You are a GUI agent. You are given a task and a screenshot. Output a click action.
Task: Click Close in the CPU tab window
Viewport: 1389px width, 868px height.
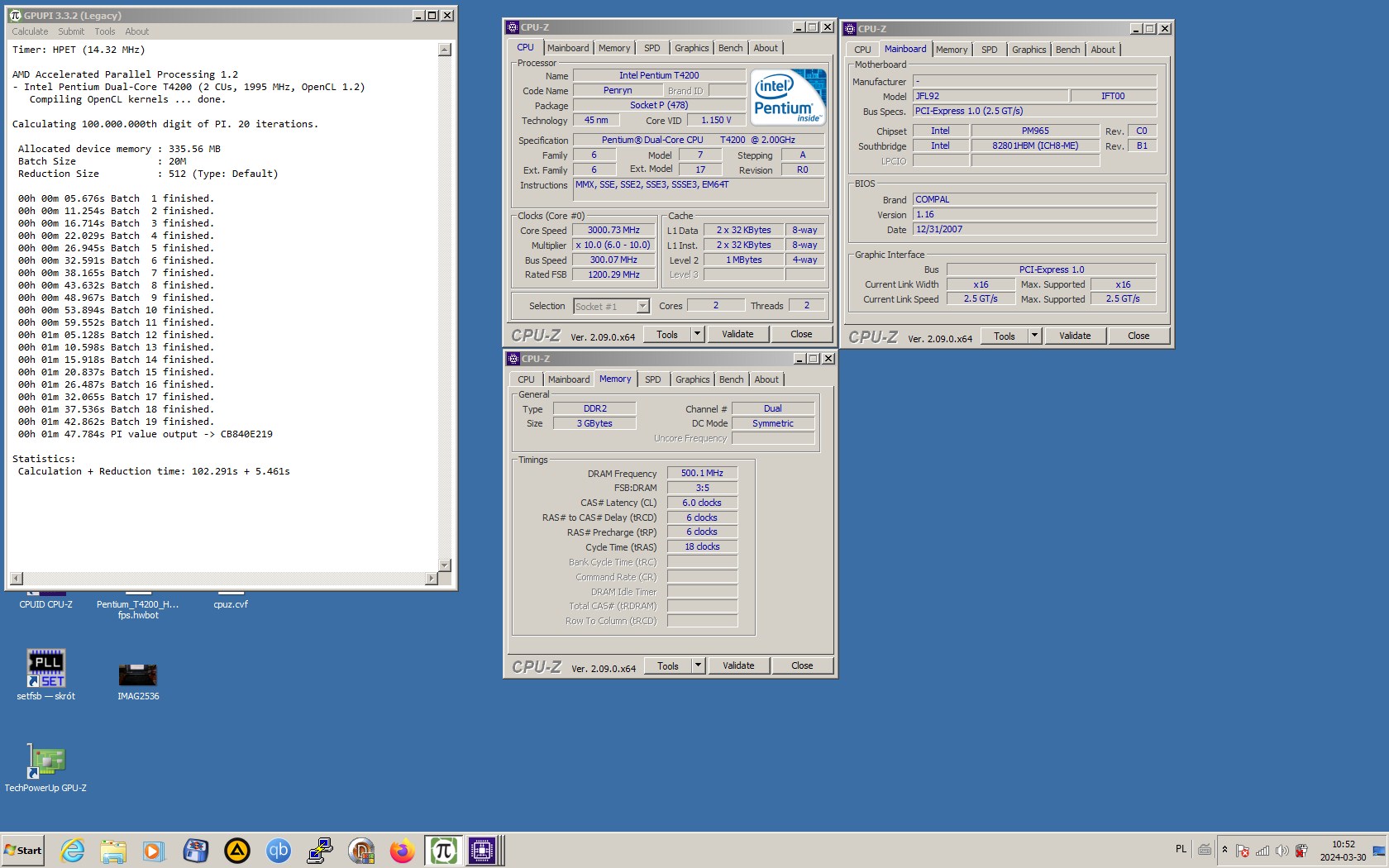coord(801,334)
